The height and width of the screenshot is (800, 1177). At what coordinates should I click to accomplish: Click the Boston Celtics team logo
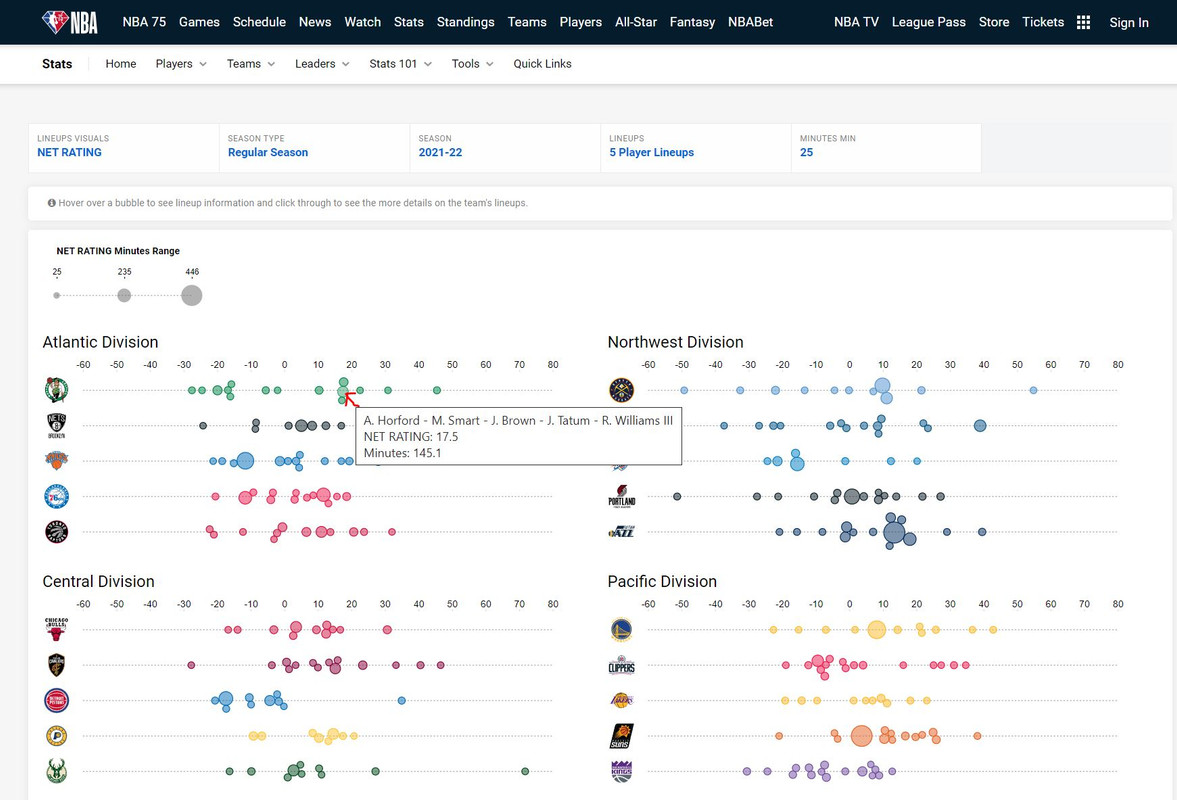coord(56,390)
